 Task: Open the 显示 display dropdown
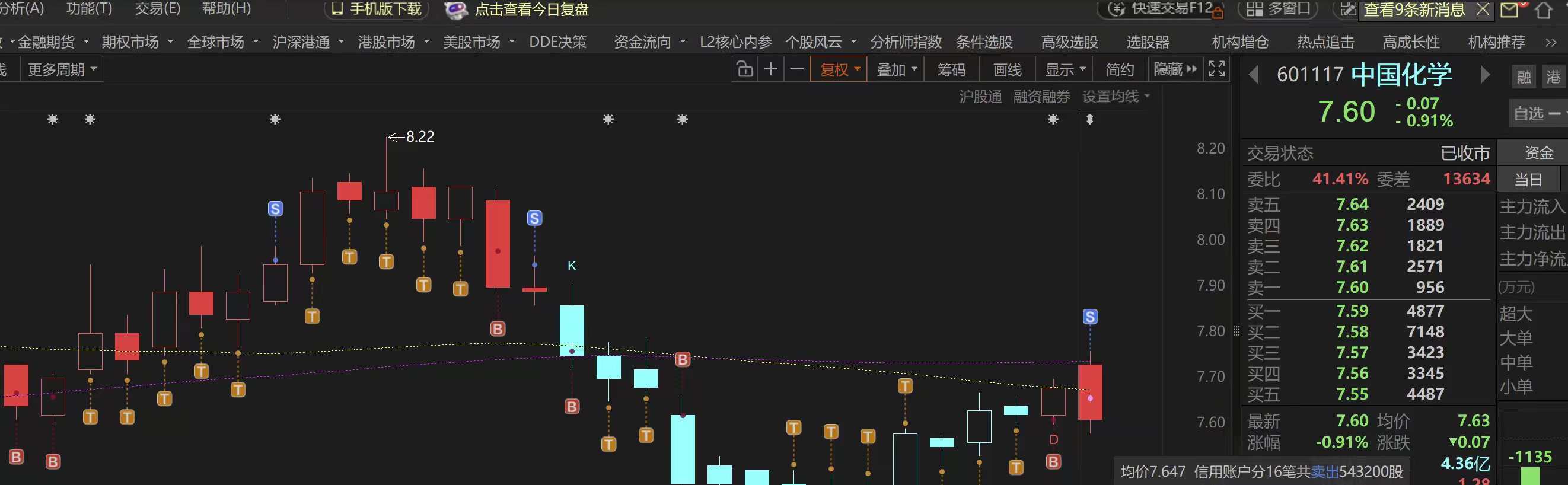coord(1065,69)
